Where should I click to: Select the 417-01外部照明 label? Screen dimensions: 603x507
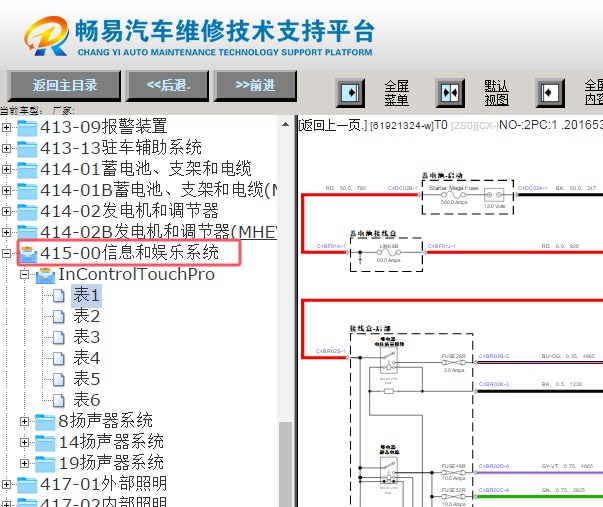point(103,484)
